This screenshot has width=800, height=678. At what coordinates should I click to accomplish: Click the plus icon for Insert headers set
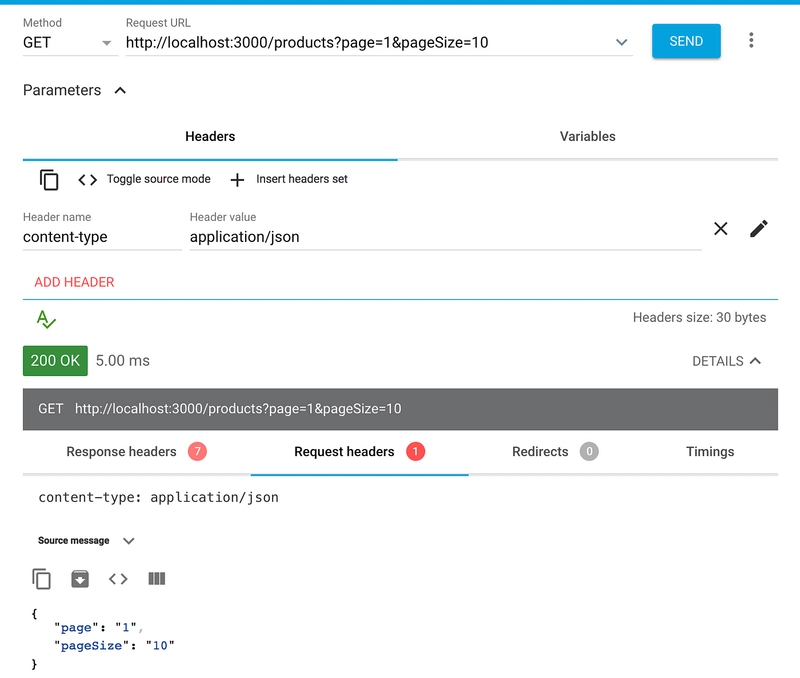[237, 180]
